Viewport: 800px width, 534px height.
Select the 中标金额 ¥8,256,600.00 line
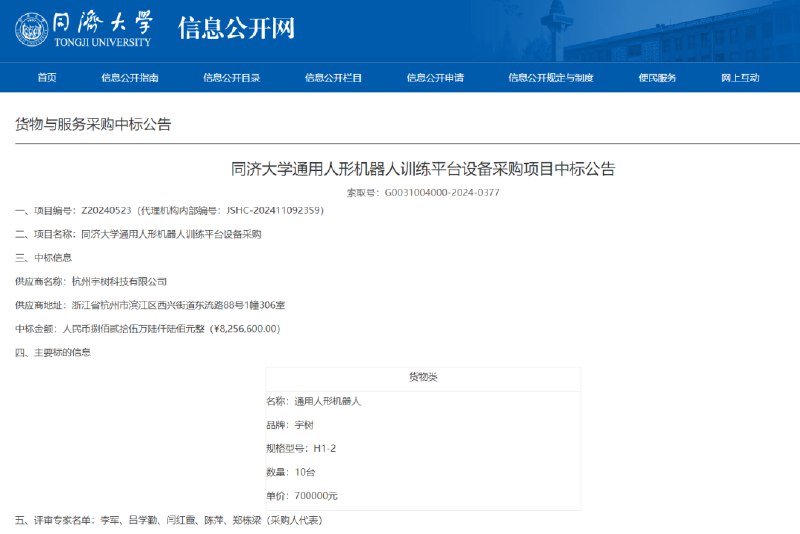148,328
